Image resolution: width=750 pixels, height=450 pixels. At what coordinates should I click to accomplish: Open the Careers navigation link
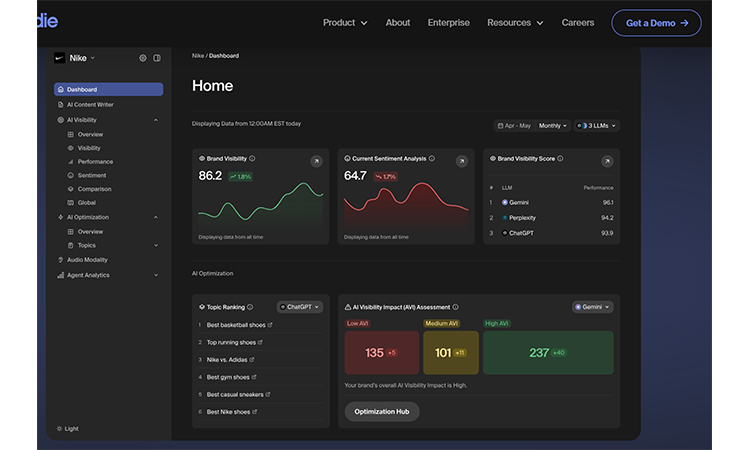click(577, 22)
